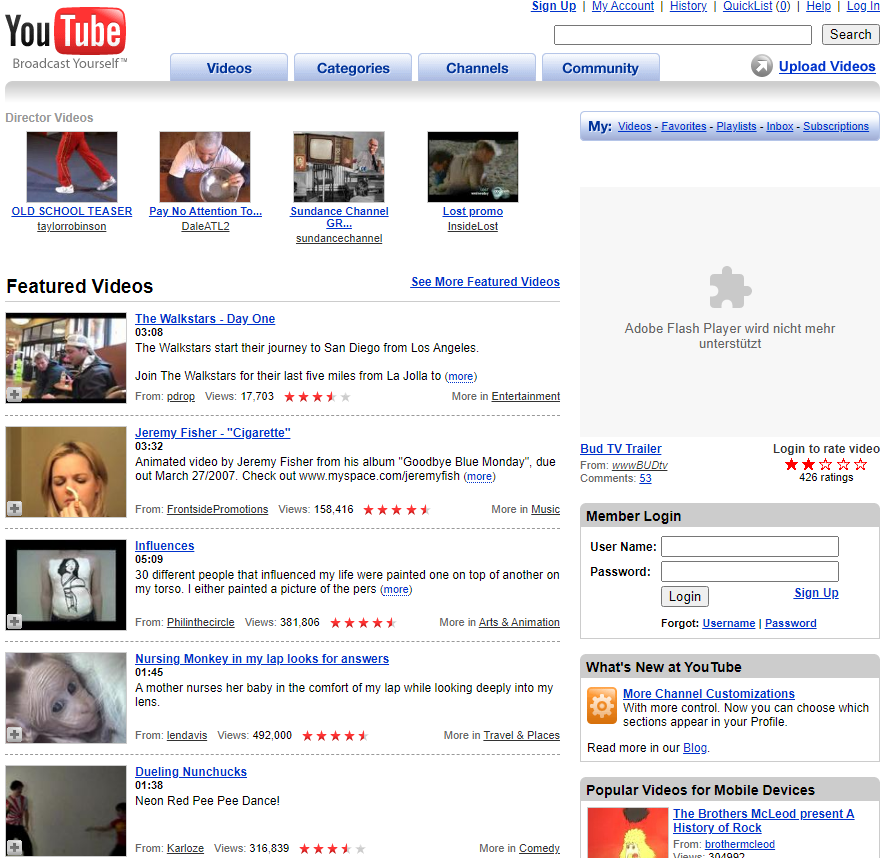Open Nursing Monkey in my lap title
This screenshot has width=887, height=858.
pos(262,659)
